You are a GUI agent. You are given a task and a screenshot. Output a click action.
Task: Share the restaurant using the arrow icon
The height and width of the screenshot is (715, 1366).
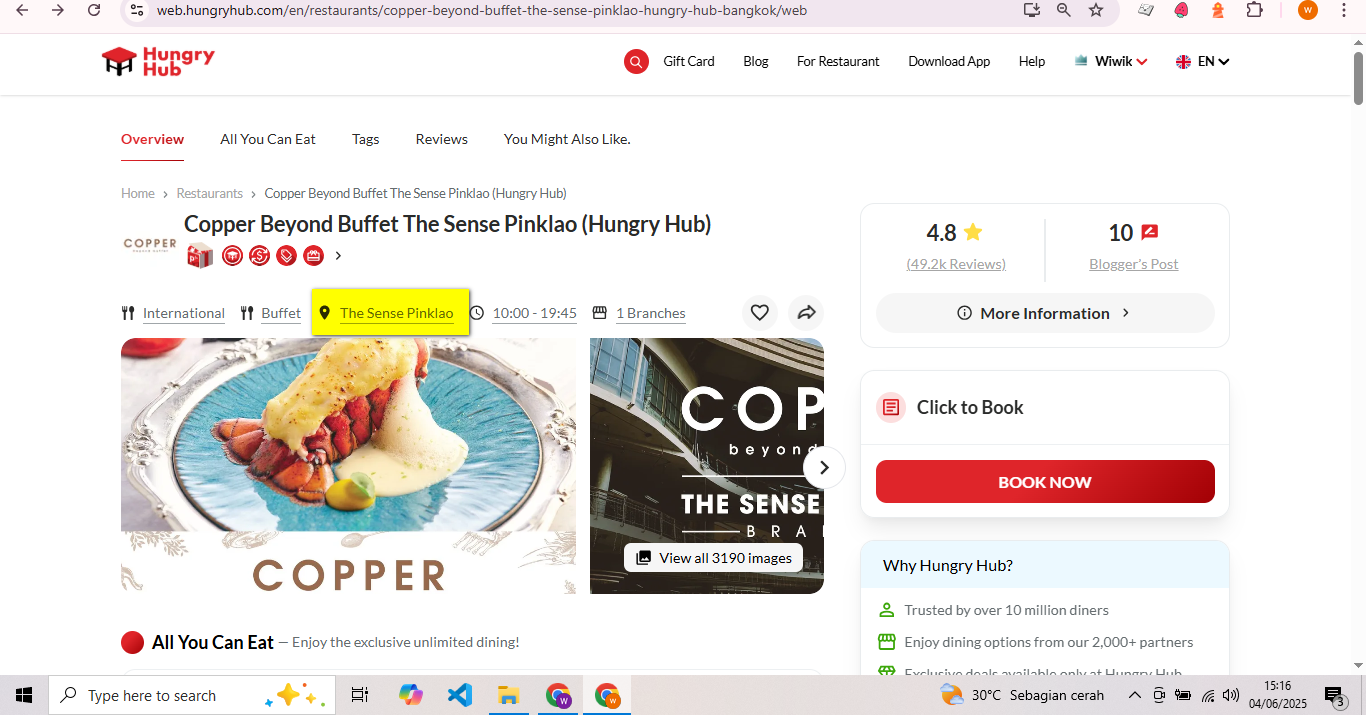pos(806,313)
